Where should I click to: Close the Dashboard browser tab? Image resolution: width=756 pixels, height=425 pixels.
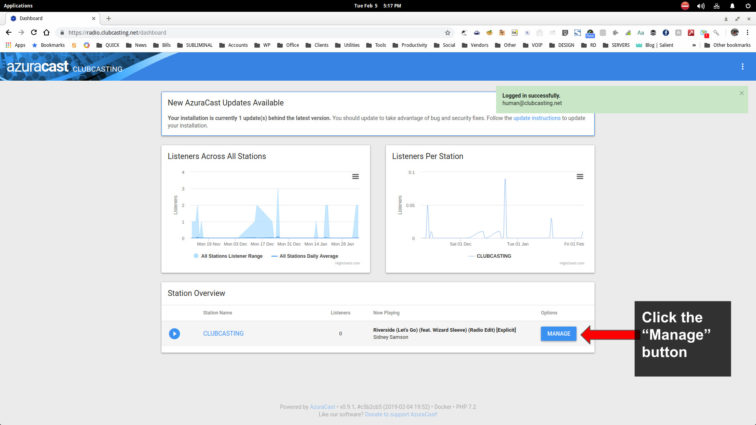click(94, 18)
